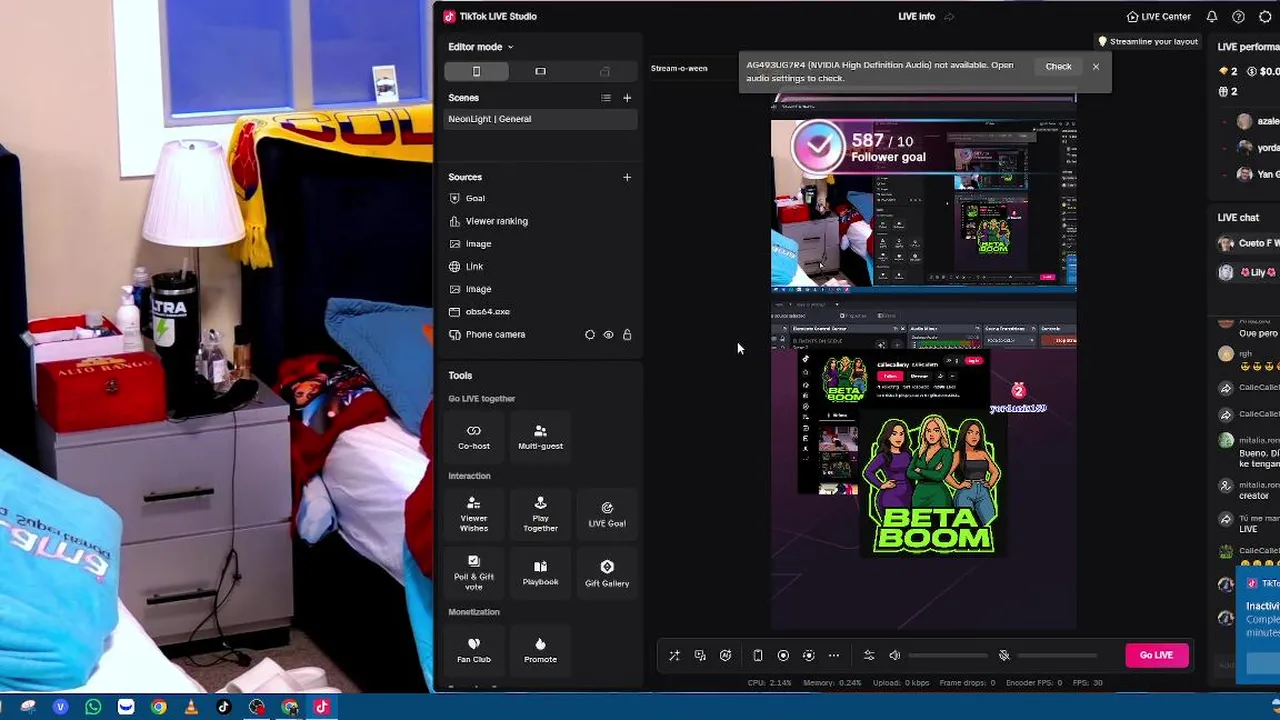Open Poll & Gift vote tool
The width and height of the screenshot is (1280, 720).
click(474, 573)
